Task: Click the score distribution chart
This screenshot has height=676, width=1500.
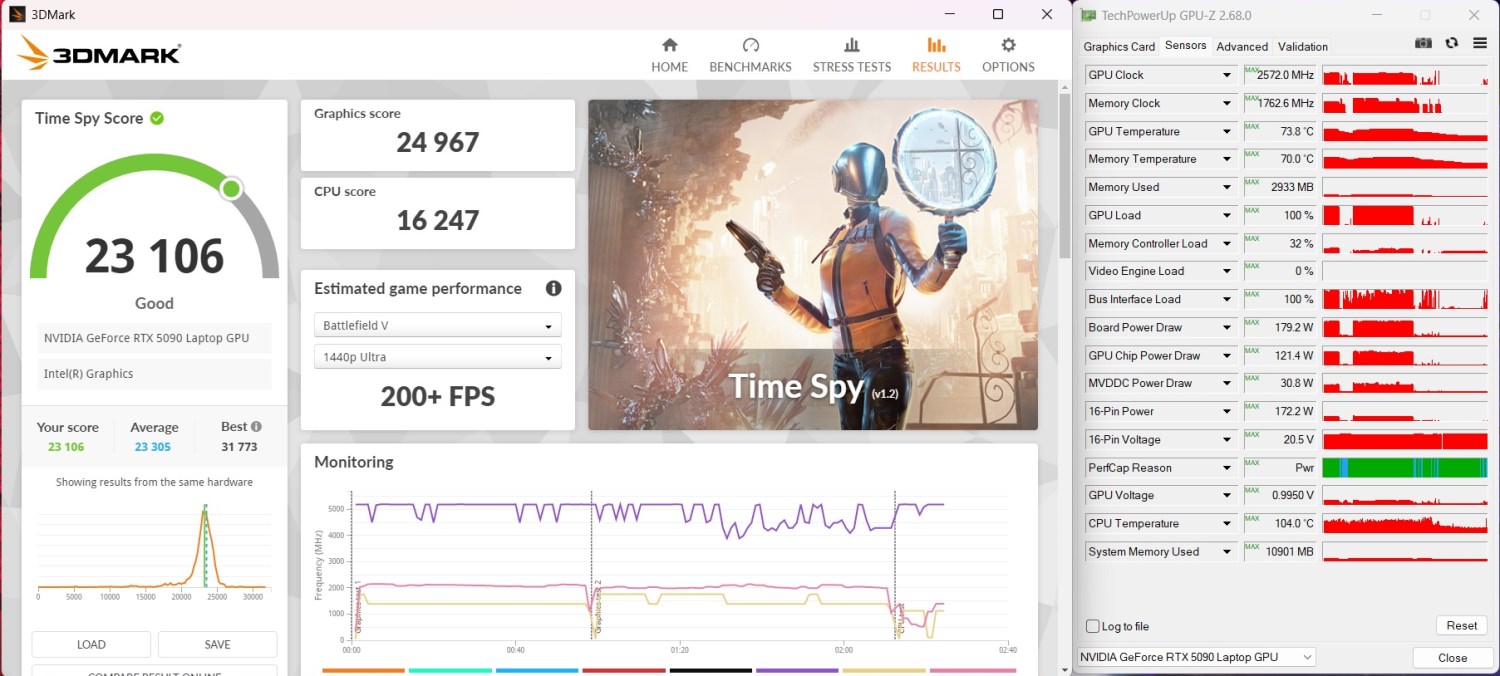Action: [x=152, y=550]
